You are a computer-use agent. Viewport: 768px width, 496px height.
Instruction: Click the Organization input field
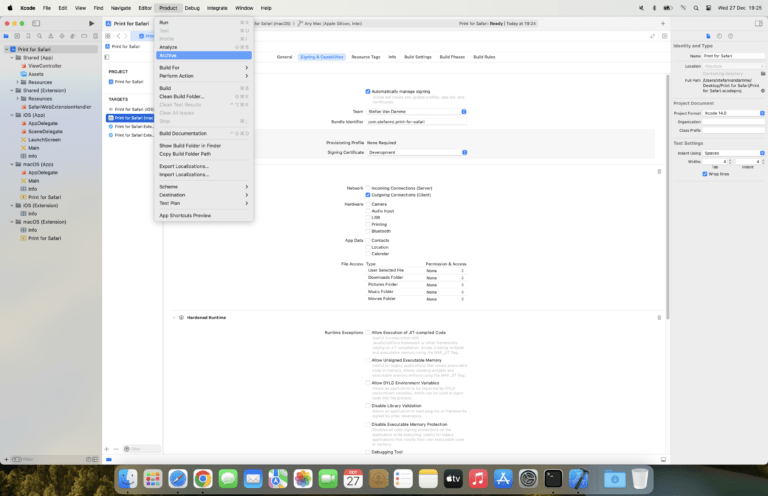[x=734, y=122]
